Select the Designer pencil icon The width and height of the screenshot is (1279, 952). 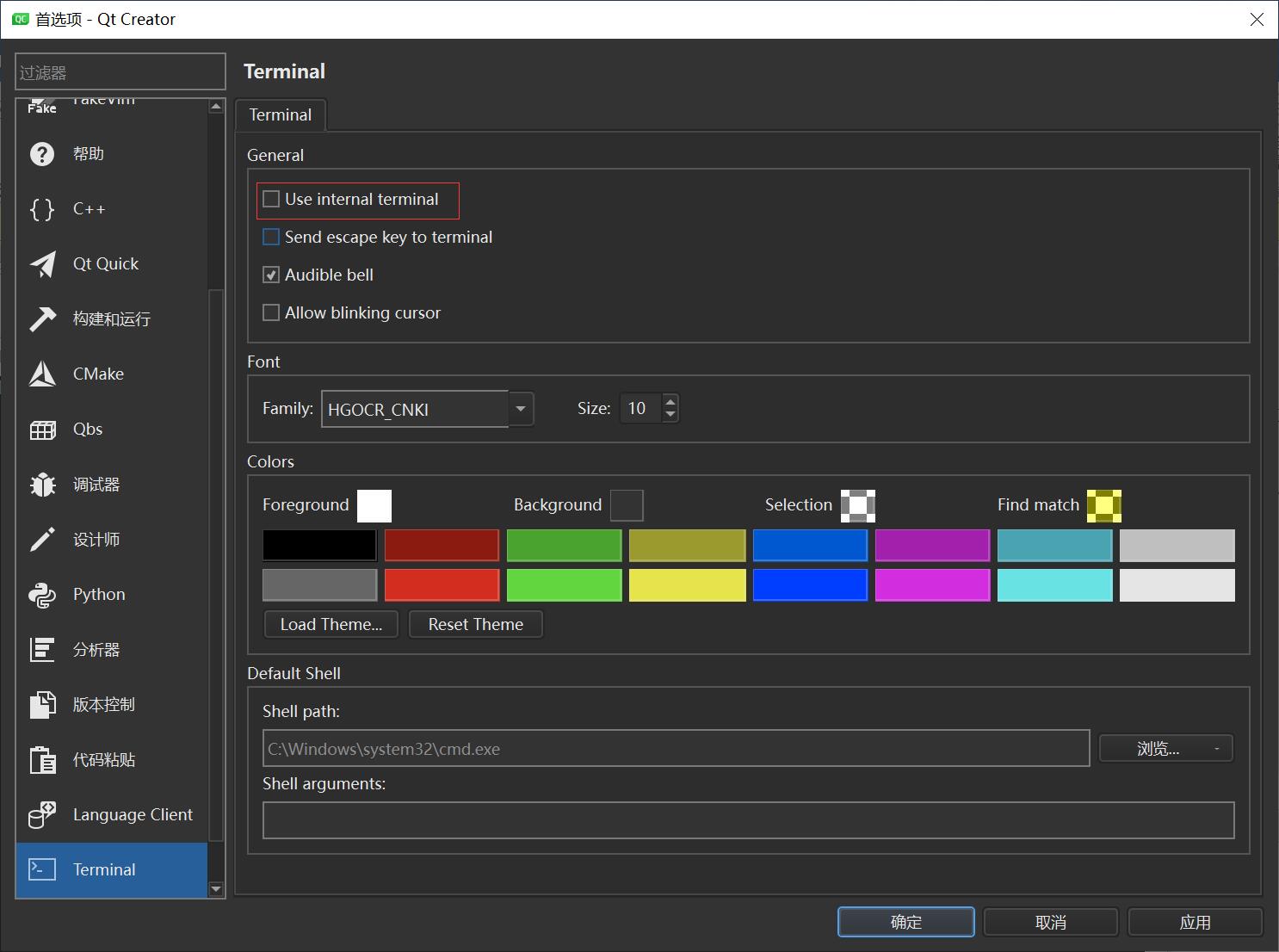pyautogui.click(x=42, y=540)
